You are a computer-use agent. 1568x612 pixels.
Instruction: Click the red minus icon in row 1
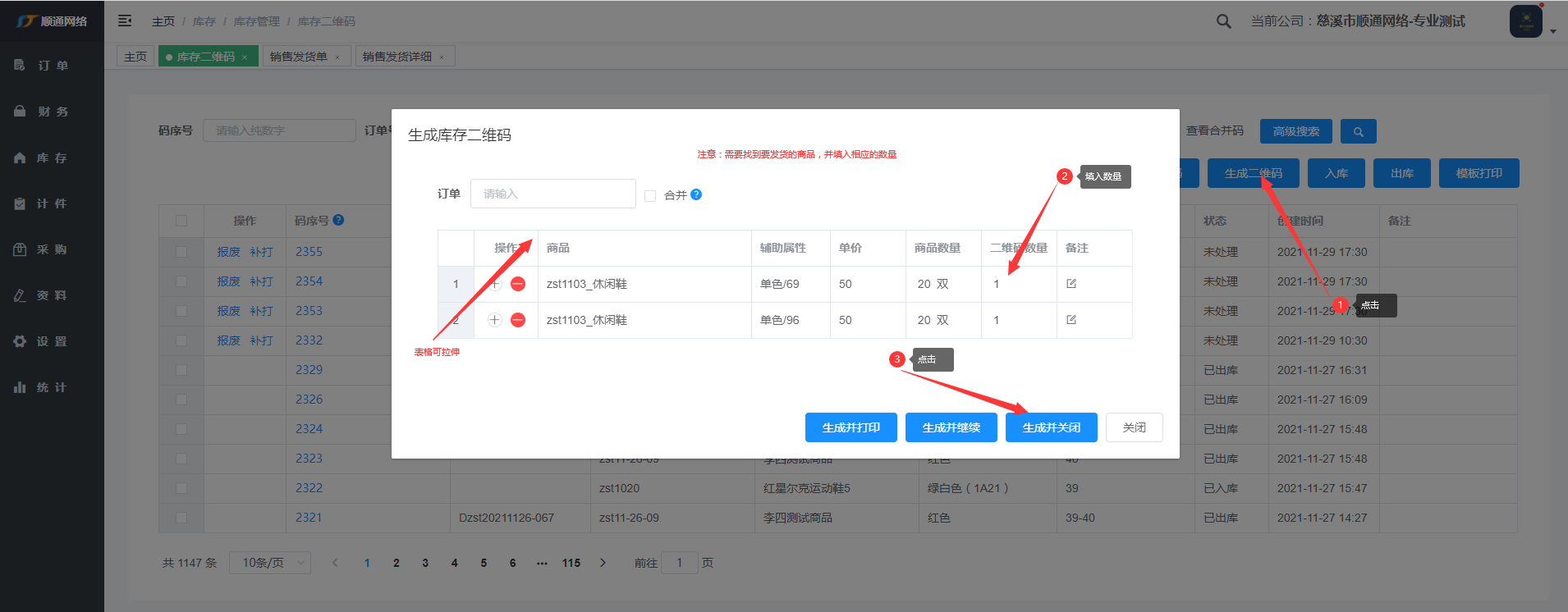(x=518, y=284)
